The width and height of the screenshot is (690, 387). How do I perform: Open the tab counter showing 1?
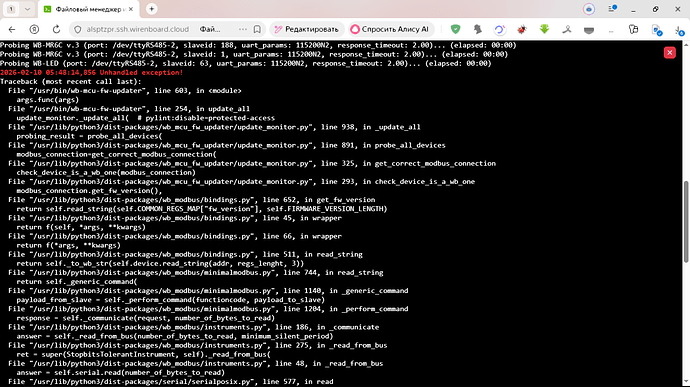(x=11, y=9)
